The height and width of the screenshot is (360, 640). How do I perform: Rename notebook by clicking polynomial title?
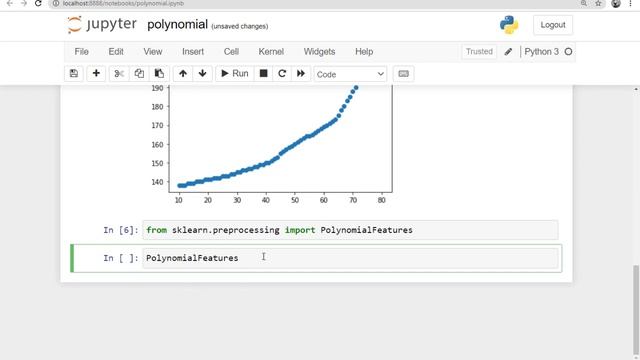177,24
